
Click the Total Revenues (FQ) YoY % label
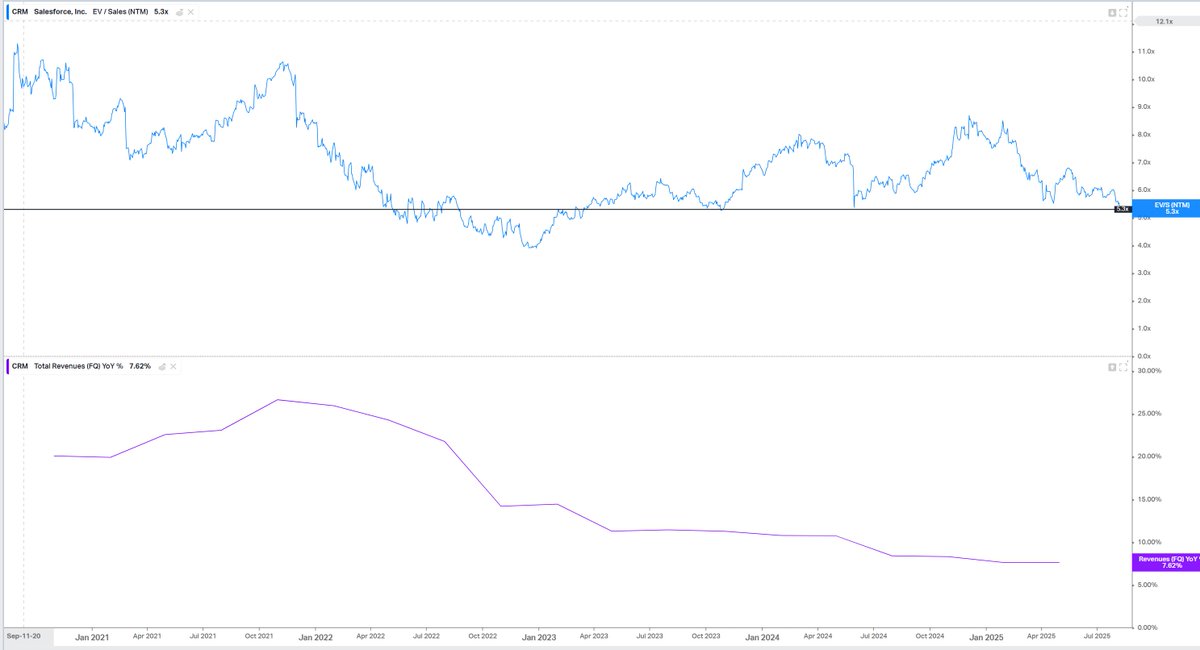click(78, 367)
